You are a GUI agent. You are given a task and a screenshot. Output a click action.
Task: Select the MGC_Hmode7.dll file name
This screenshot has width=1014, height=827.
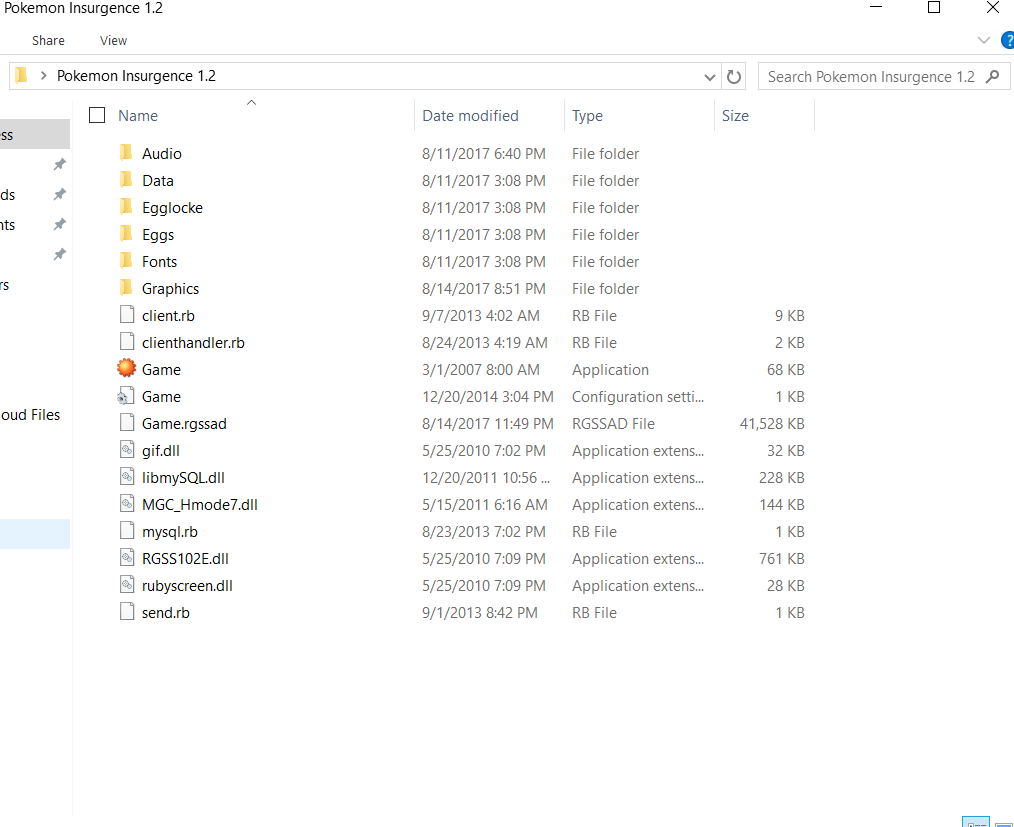point(200,504)
